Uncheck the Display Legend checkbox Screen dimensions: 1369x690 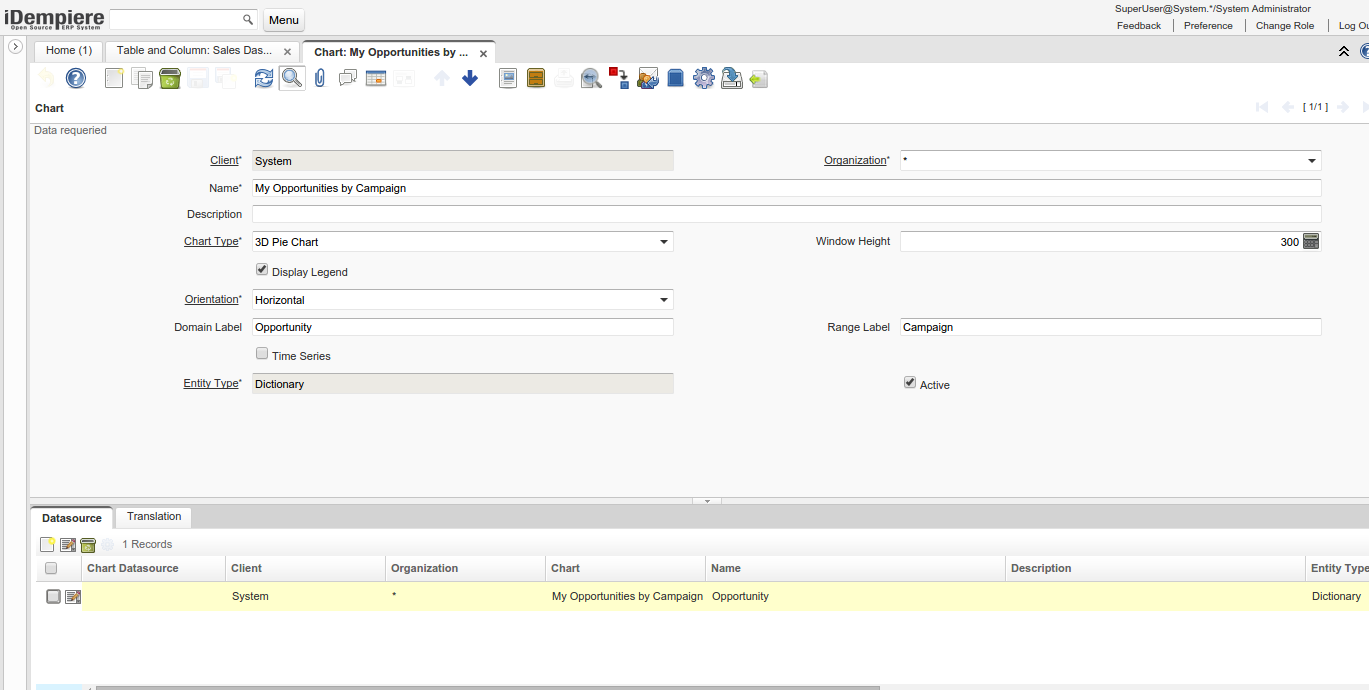(x=262, y=270)
